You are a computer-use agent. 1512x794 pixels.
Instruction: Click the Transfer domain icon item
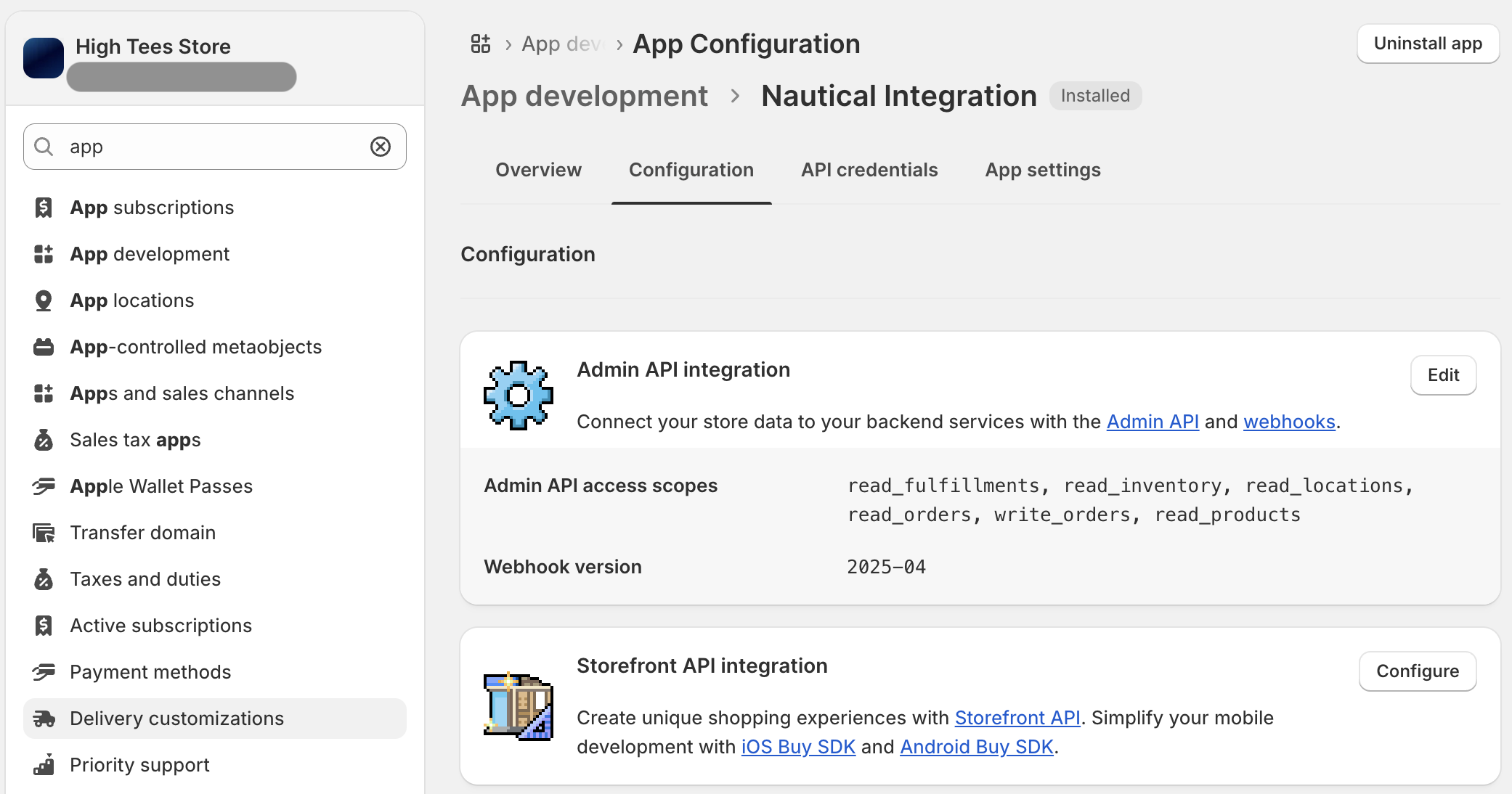pos(44,533)
